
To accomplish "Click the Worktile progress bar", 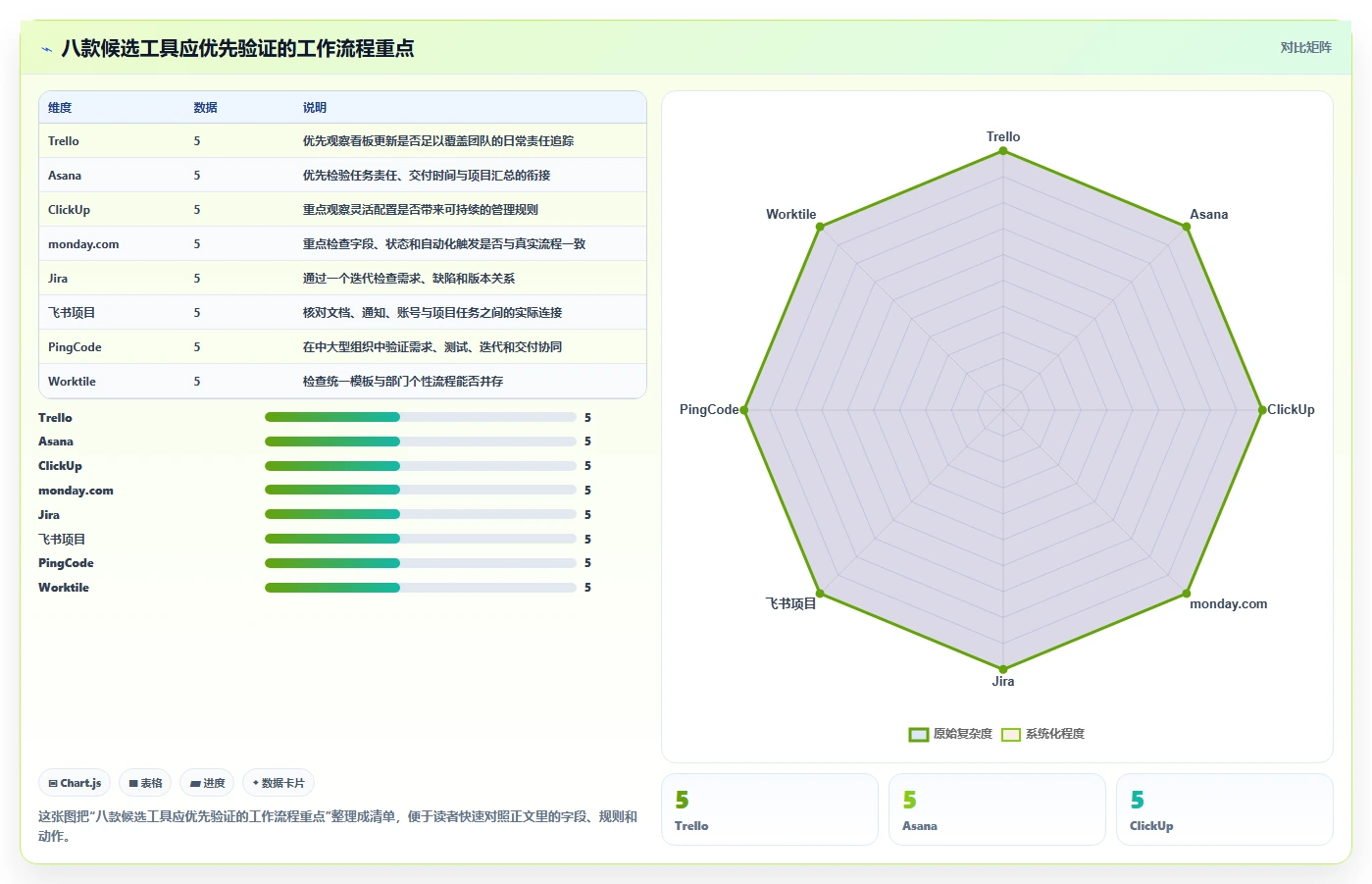I will (x=420, y=588).
